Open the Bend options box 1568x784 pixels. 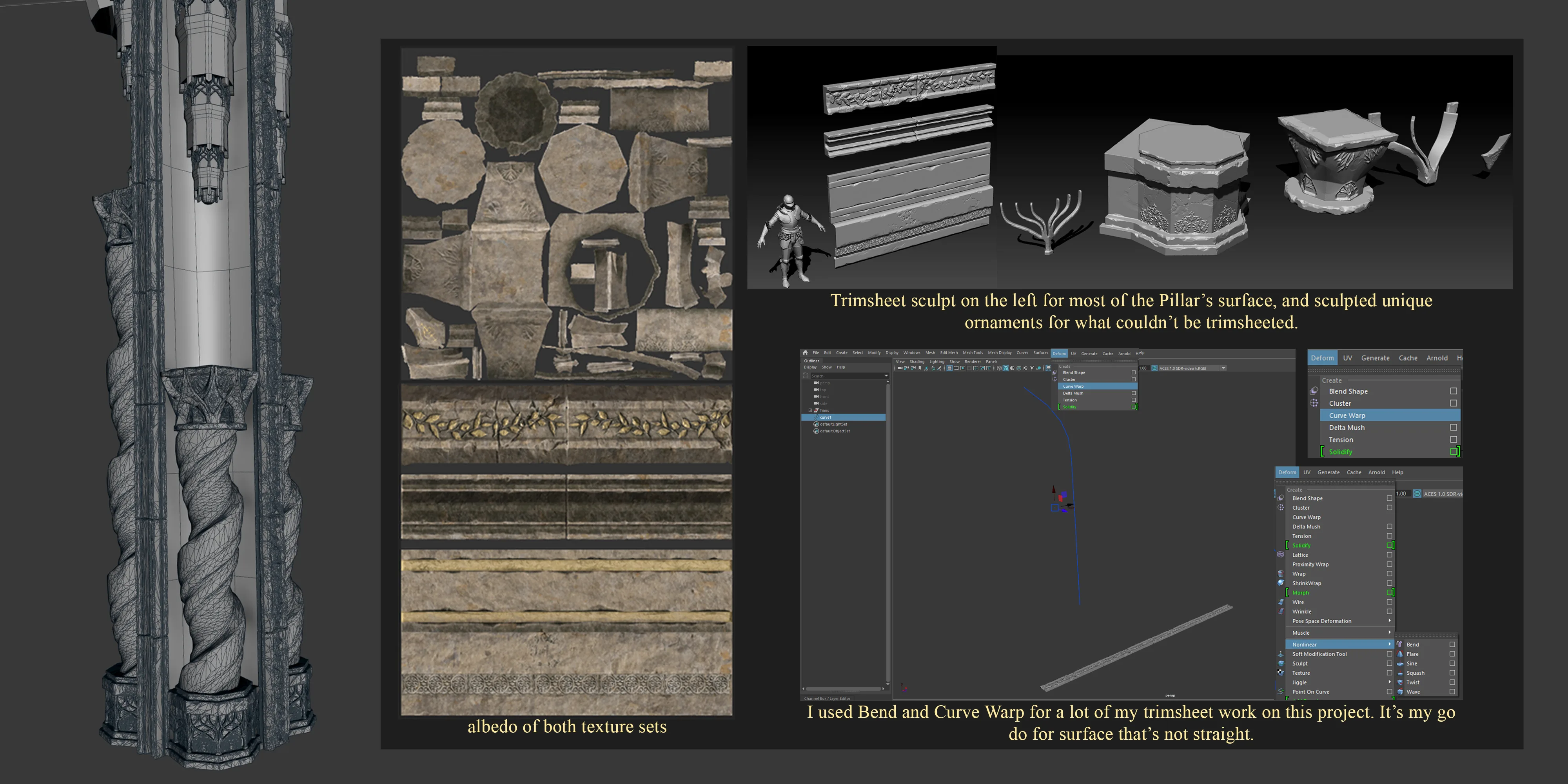pyautogui.click(x=1452, y=644)
